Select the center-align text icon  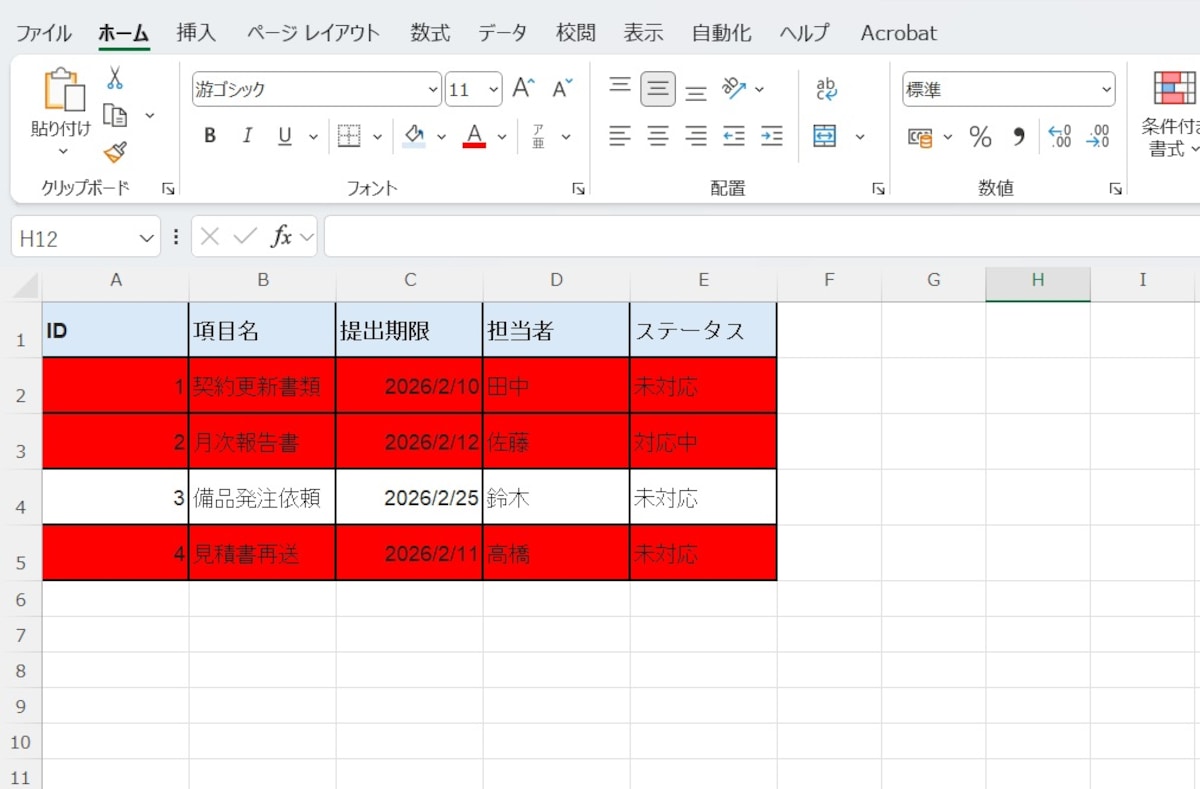657,136
